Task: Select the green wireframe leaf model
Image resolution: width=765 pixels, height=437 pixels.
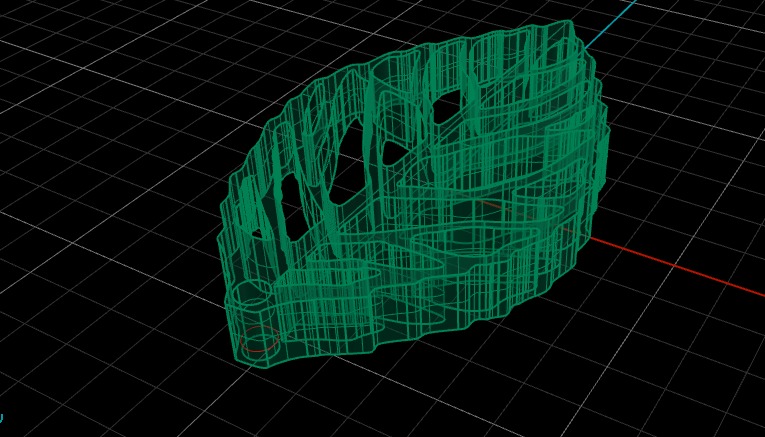Action: click(413, 194)
